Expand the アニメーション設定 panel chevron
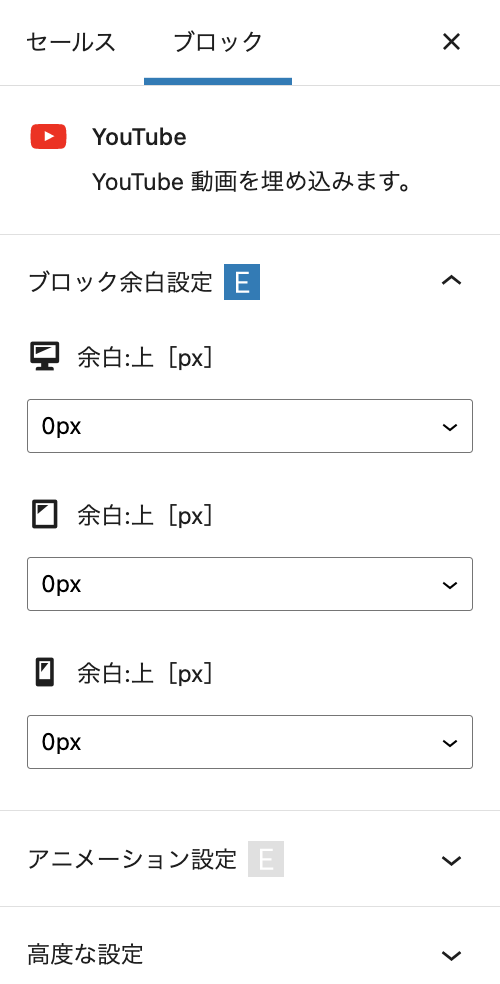This screenshot has width=500, height=984. (452, 860)
